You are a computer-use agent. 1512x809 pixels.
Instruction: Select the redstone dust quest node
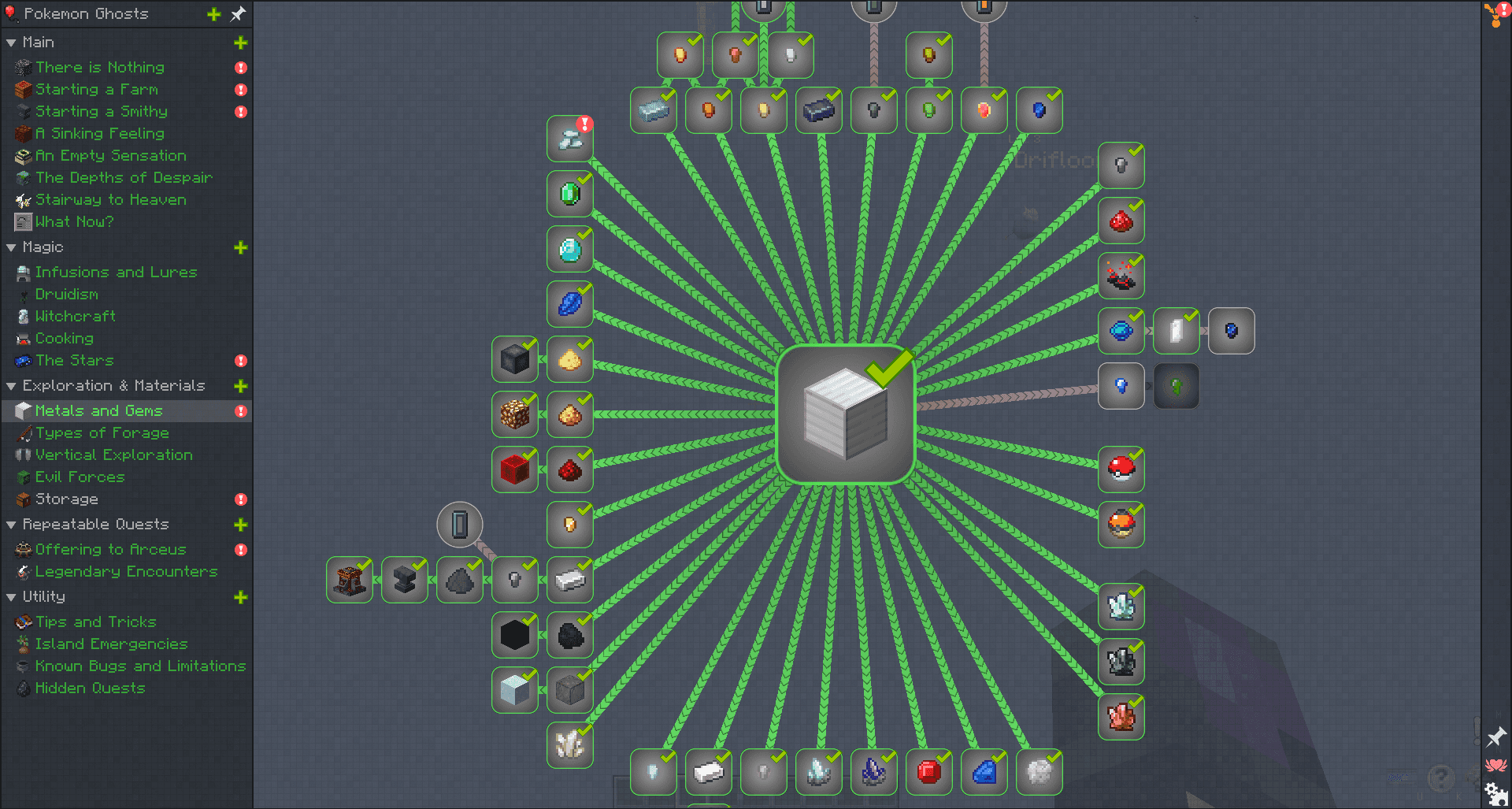pos(570,469)
